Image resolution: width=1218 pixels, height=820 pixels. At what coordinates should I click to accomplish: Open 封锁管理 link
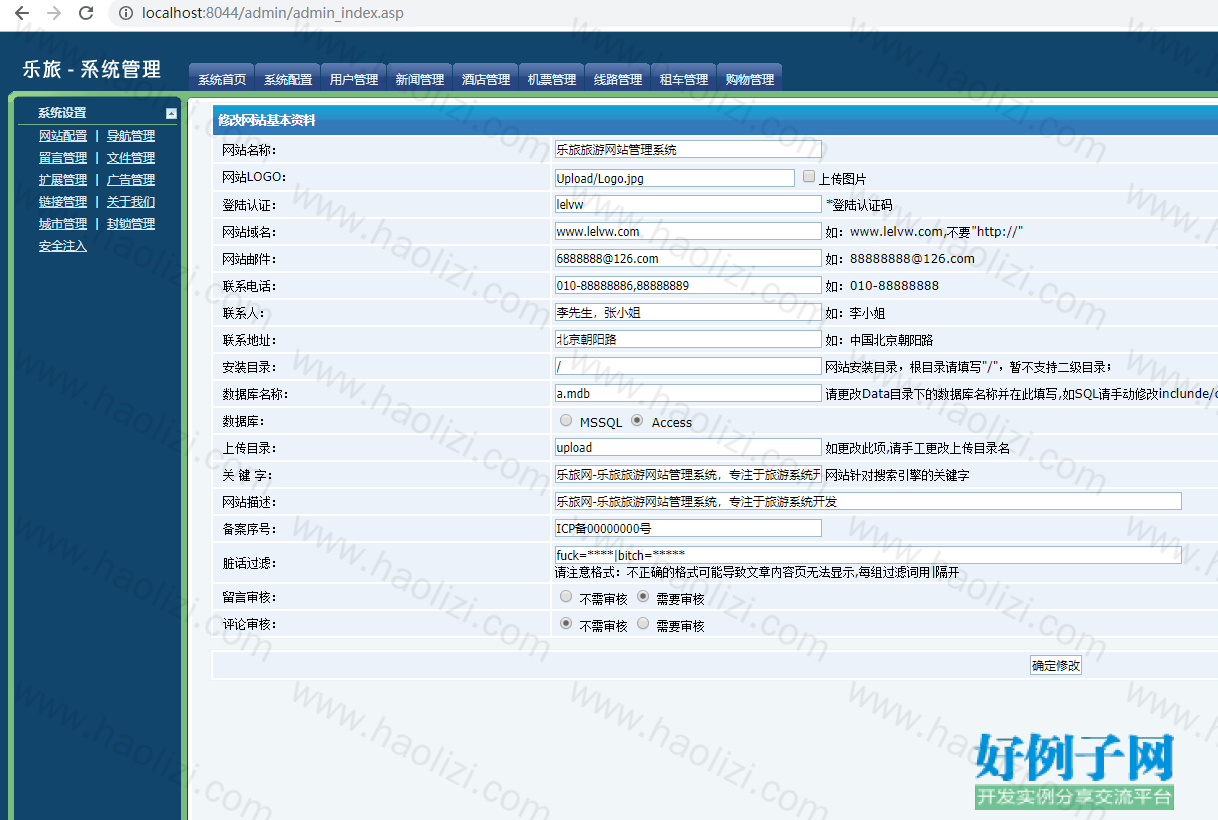(x=131, y=224)
